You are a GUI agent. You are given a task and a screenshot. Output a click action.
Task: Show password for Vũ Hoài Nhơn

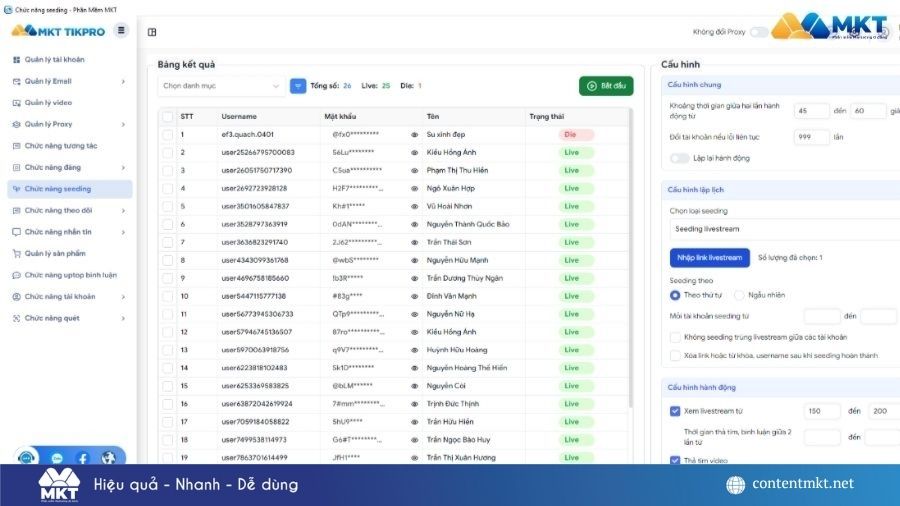[414, 207]
